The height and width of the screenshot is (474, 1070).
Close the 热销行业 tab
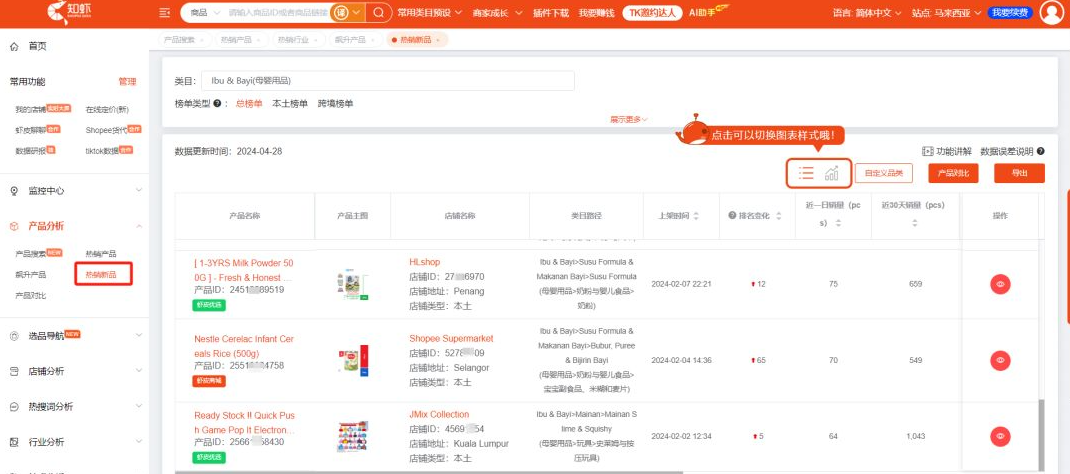point(315,40)
